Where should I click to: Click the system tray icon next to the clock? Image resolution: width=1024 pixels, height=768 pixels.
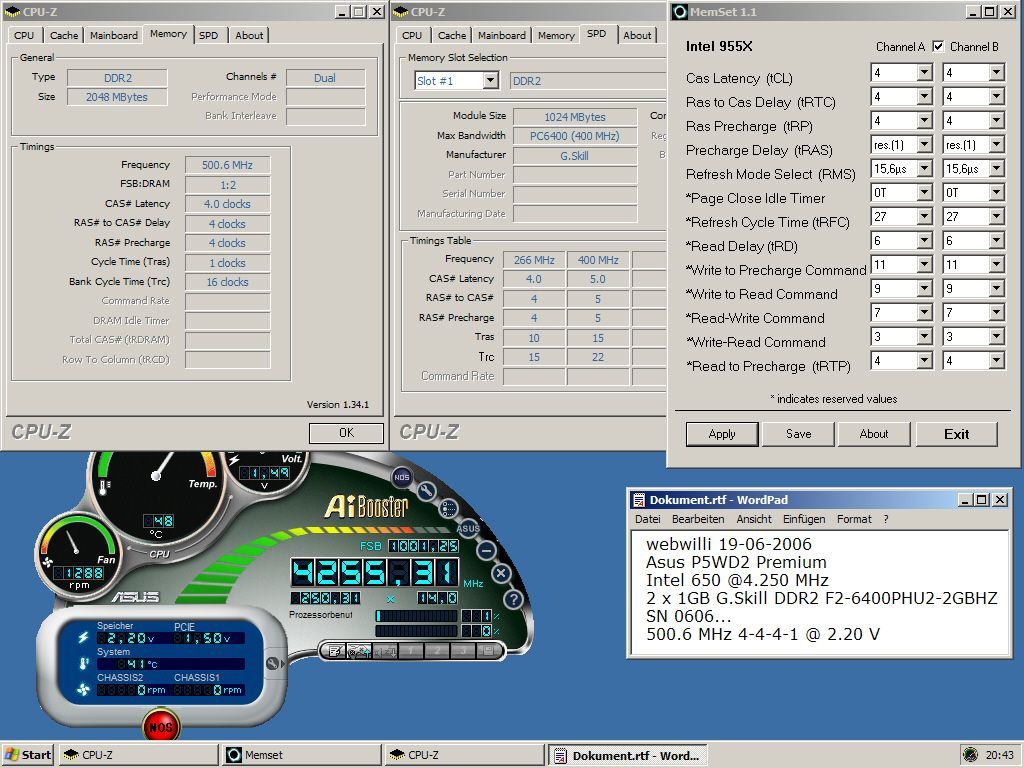(970, 755)
